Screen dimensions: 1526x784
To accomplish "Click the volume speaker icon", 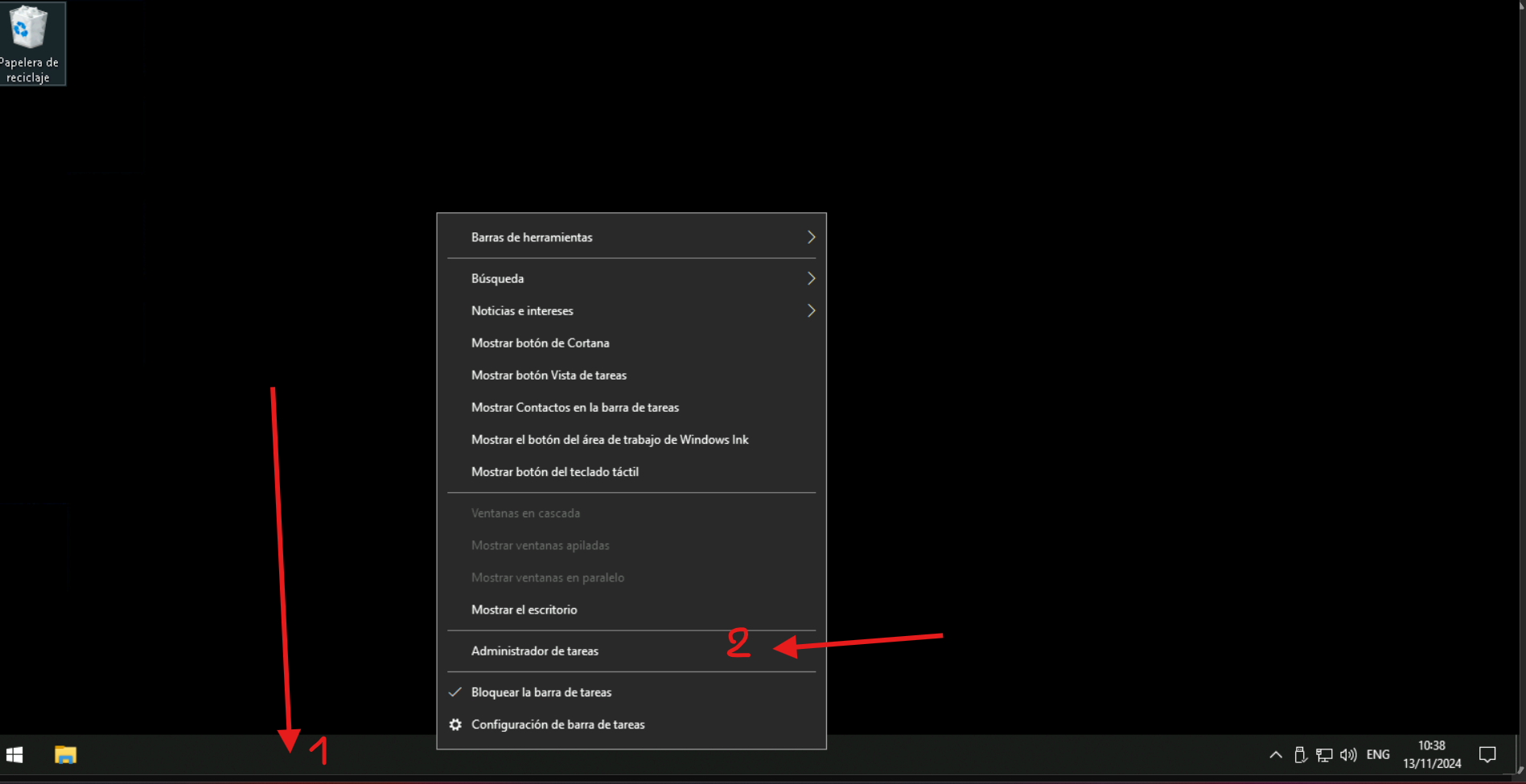I will 1348,755.
